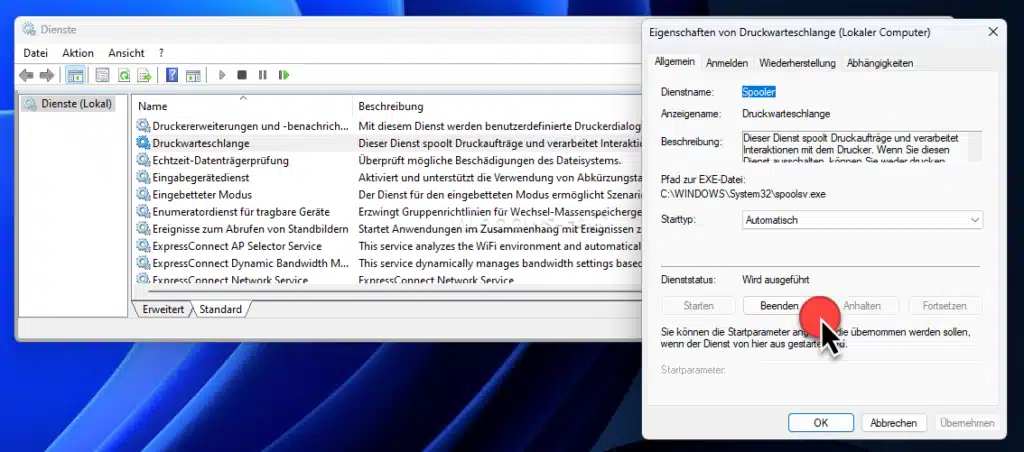
Task: Click the description box vertical scrollbar
Action: pos(975,146)
